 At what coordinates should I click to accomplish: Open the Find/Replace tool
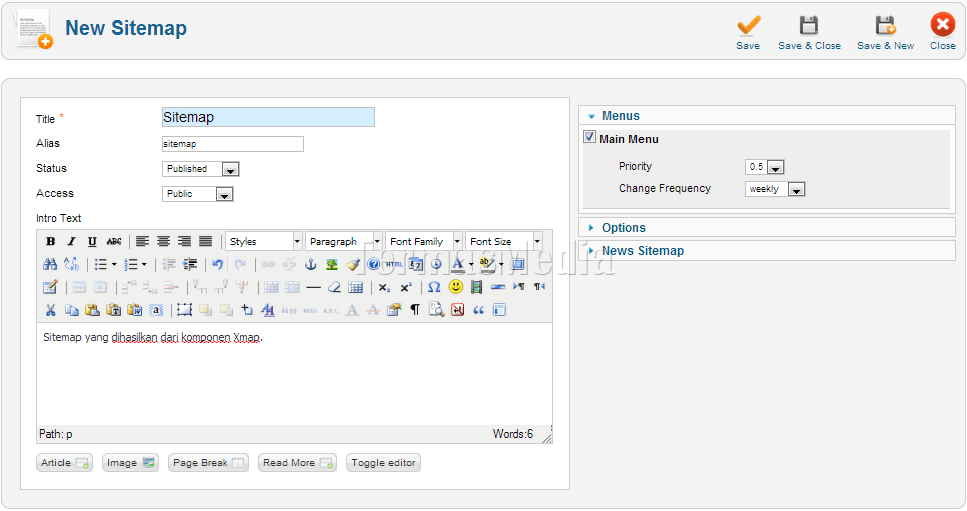[x=72, y=264]
